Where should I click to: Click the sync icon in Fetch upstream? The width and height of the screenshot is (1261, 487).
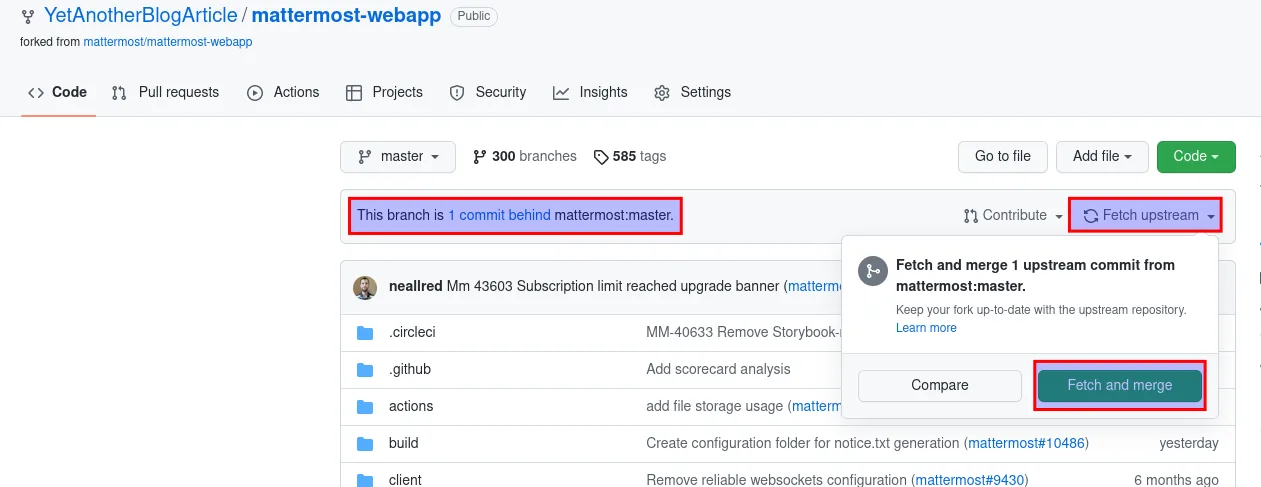pos(1091,215)
